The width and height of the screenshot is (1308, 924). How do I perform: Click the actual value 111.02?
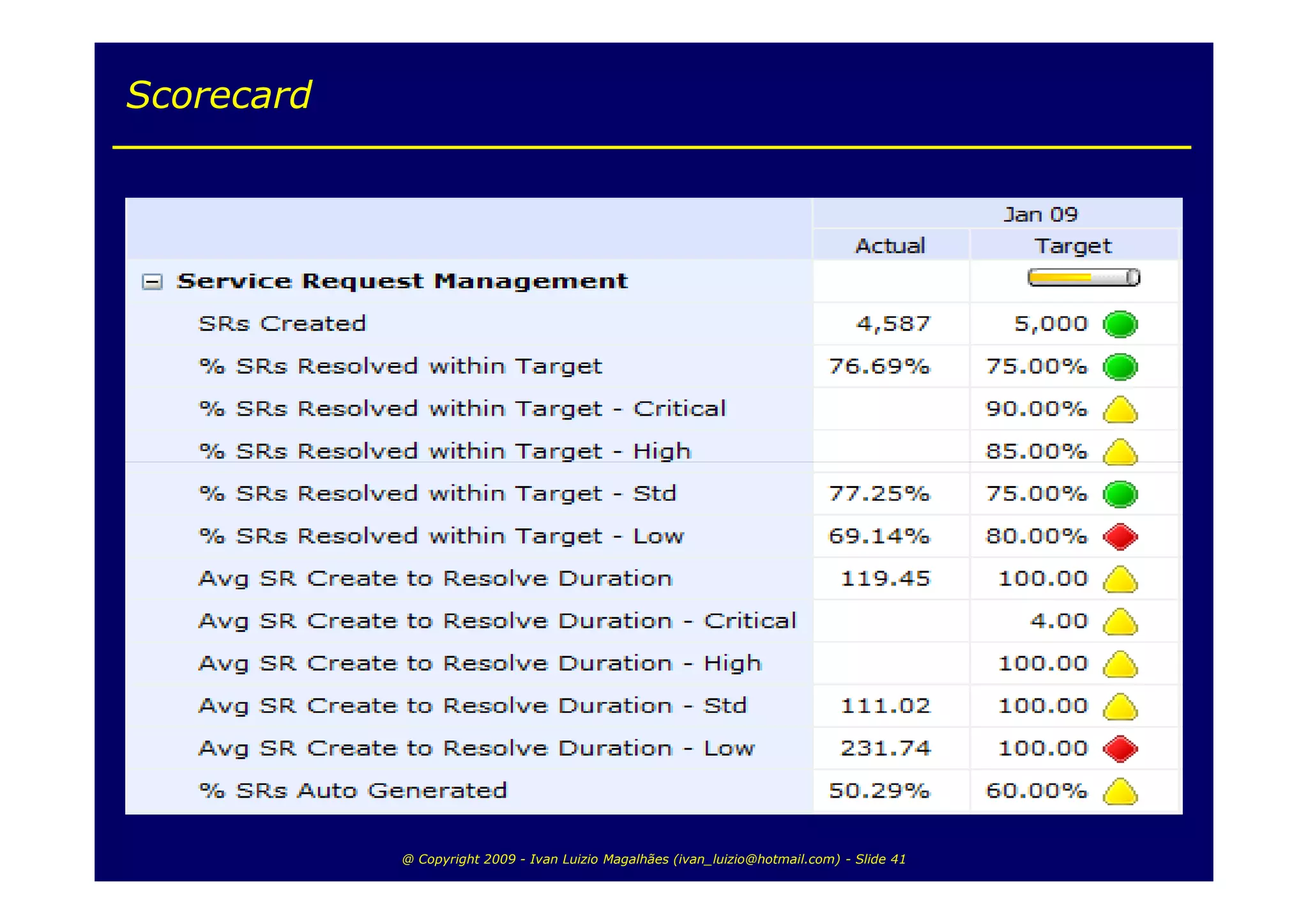pos(885,706)
